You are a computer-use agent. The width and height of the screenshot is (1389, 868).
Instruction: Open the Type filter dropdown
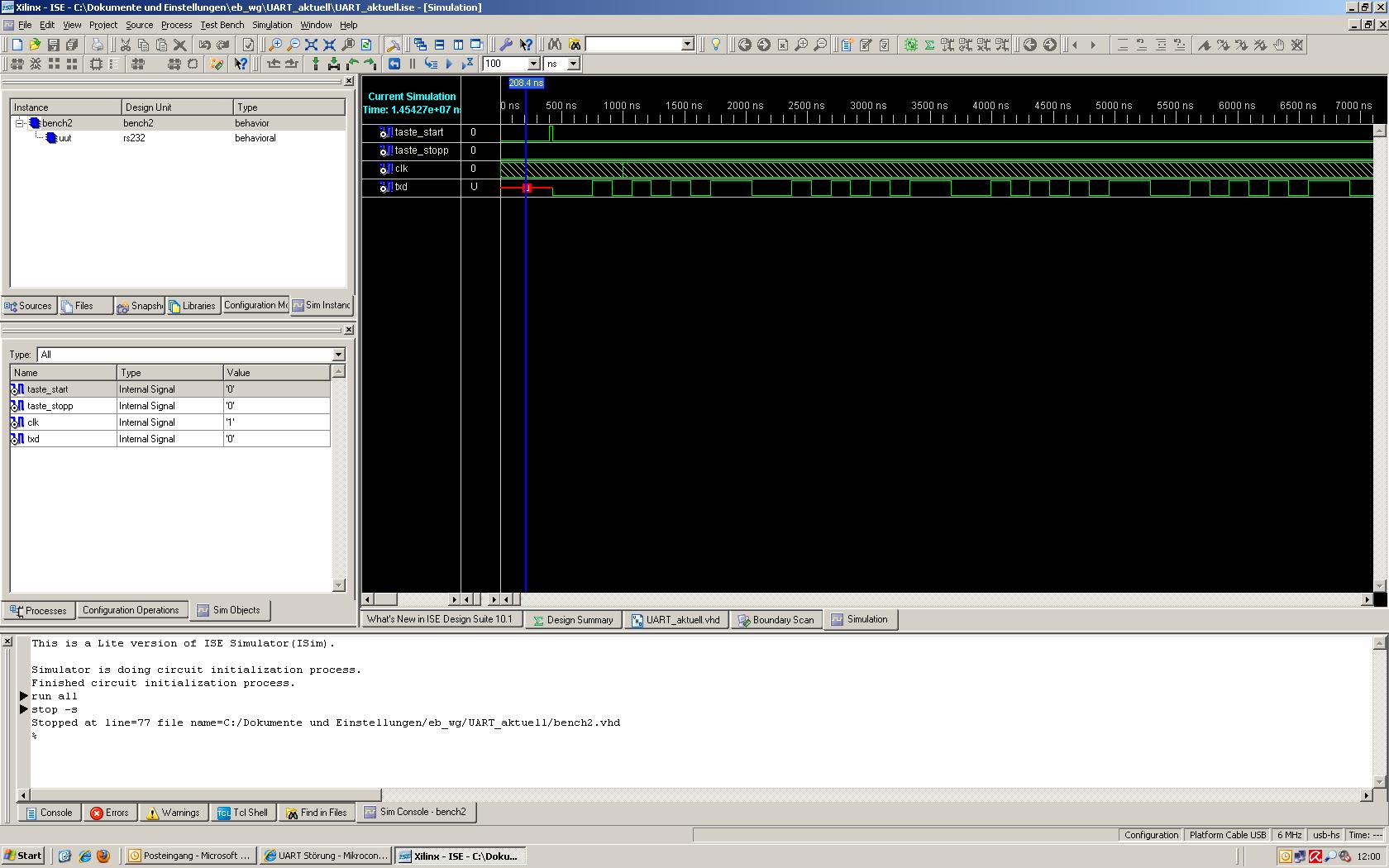tap(337, 355)
